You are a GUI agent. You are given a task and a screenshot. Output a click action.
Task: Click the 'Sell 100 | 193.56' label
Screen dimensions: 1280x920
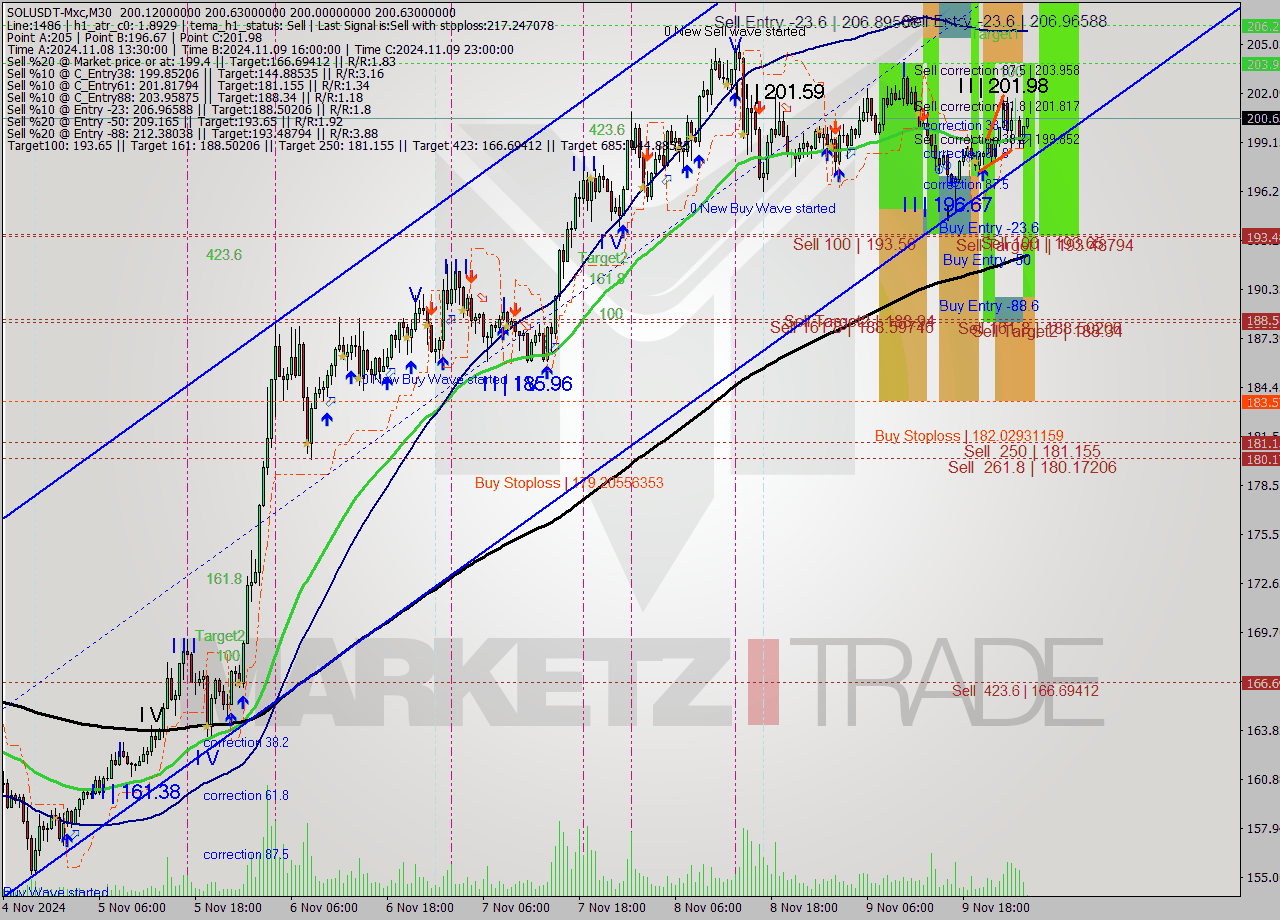pos(855,244)
